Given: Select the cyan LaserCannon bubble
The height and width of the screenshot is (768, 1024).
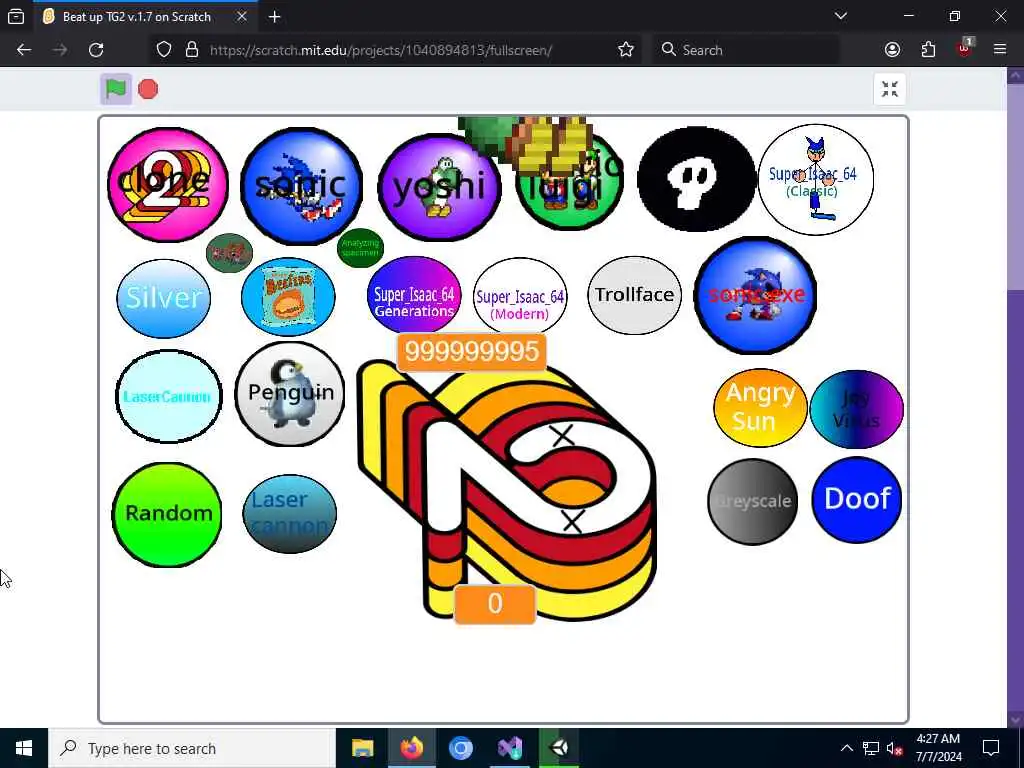Looking at the screenshot, I should tap(168, 396).
